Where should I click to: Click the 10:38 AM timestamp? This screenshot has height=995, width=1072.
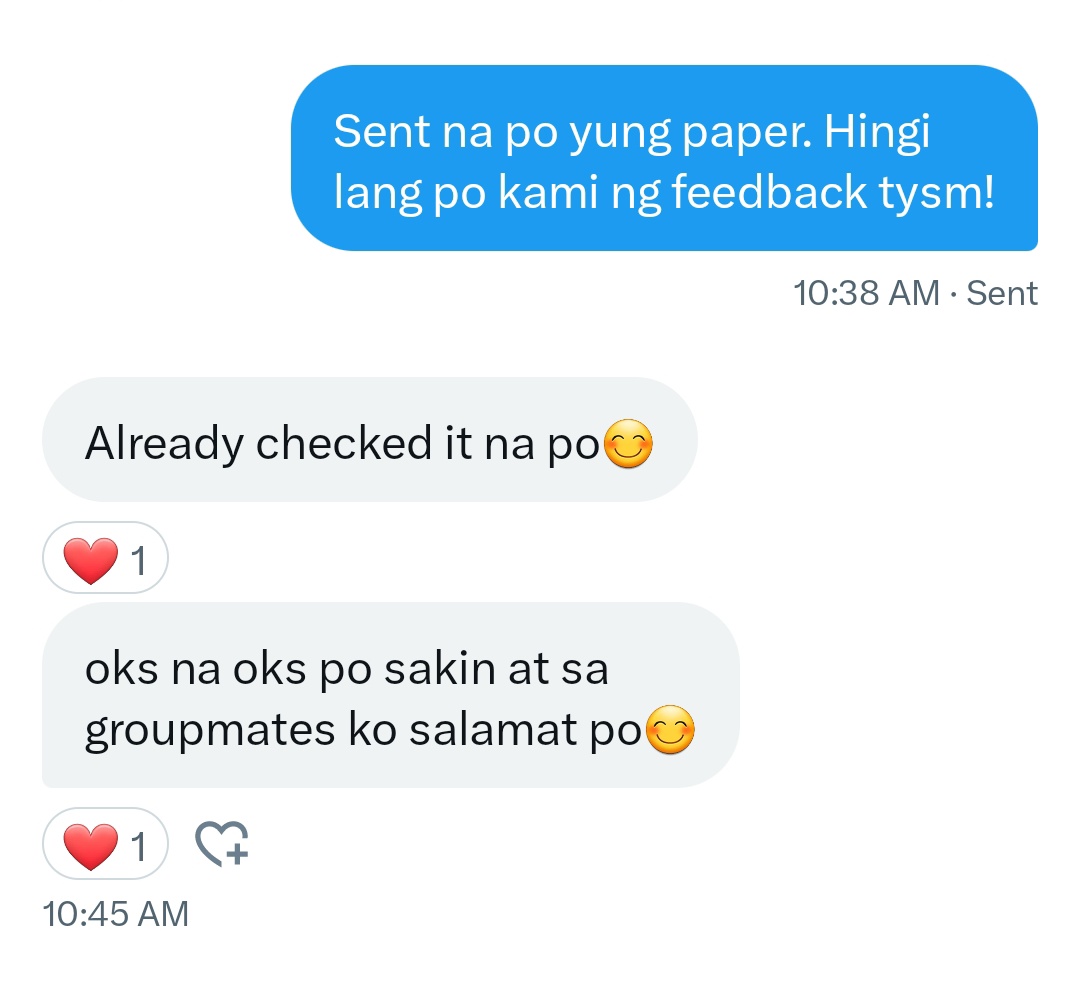tap(866, 293)
